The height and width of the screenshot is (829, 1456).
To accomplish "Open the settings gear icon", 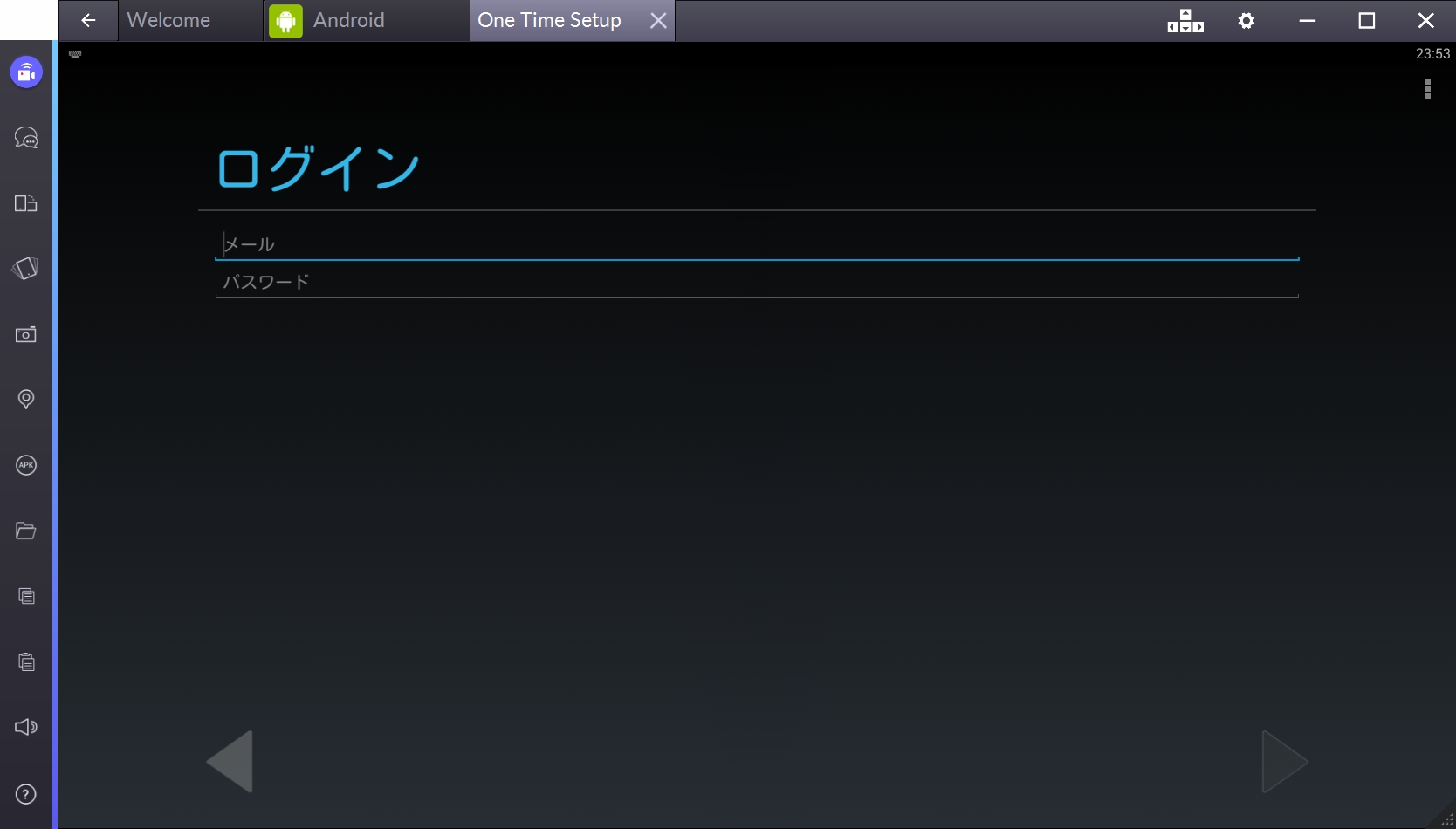I will 1247,20.
